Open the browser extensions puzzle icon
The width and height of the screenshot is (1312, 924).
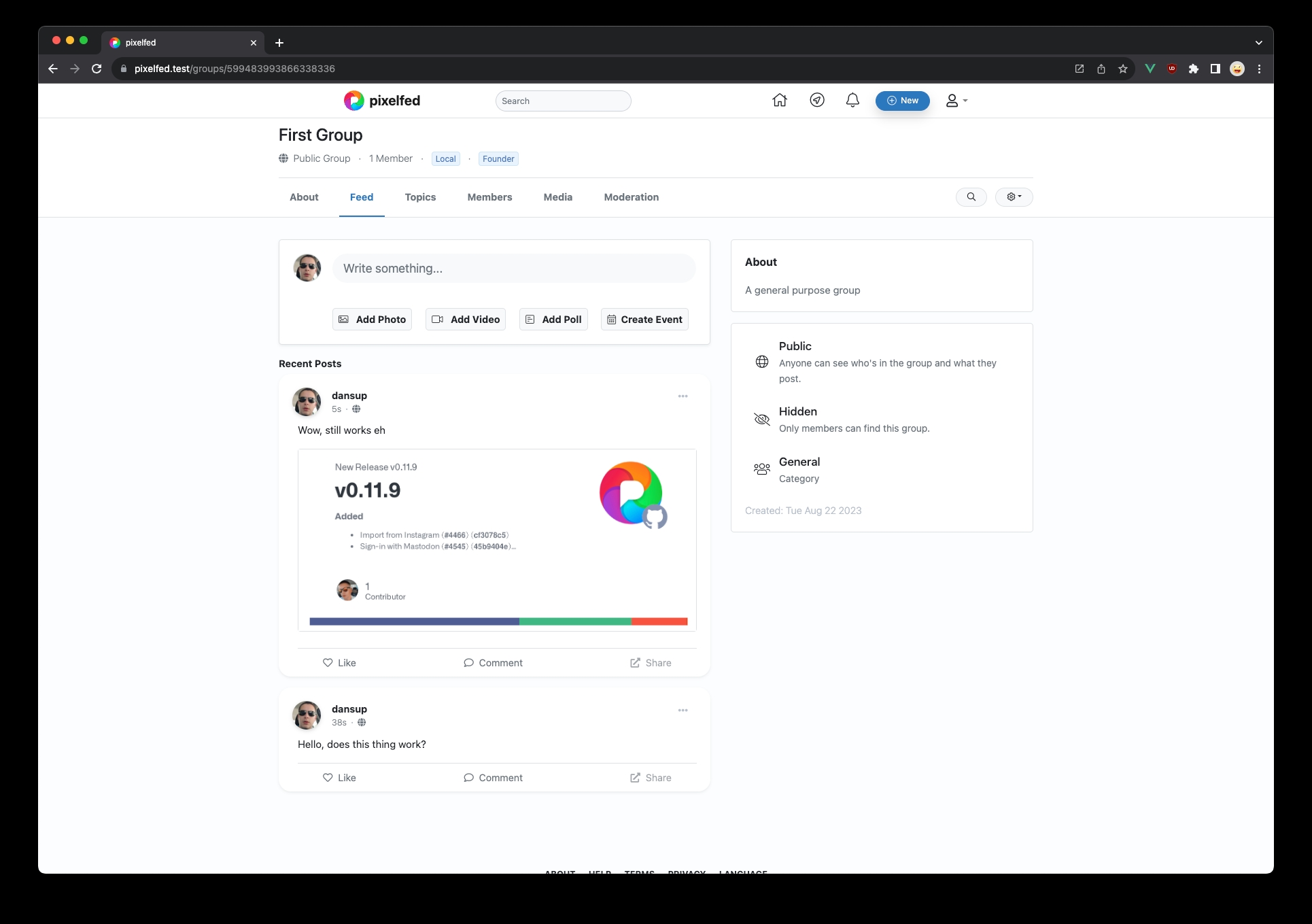[1194, 69]
